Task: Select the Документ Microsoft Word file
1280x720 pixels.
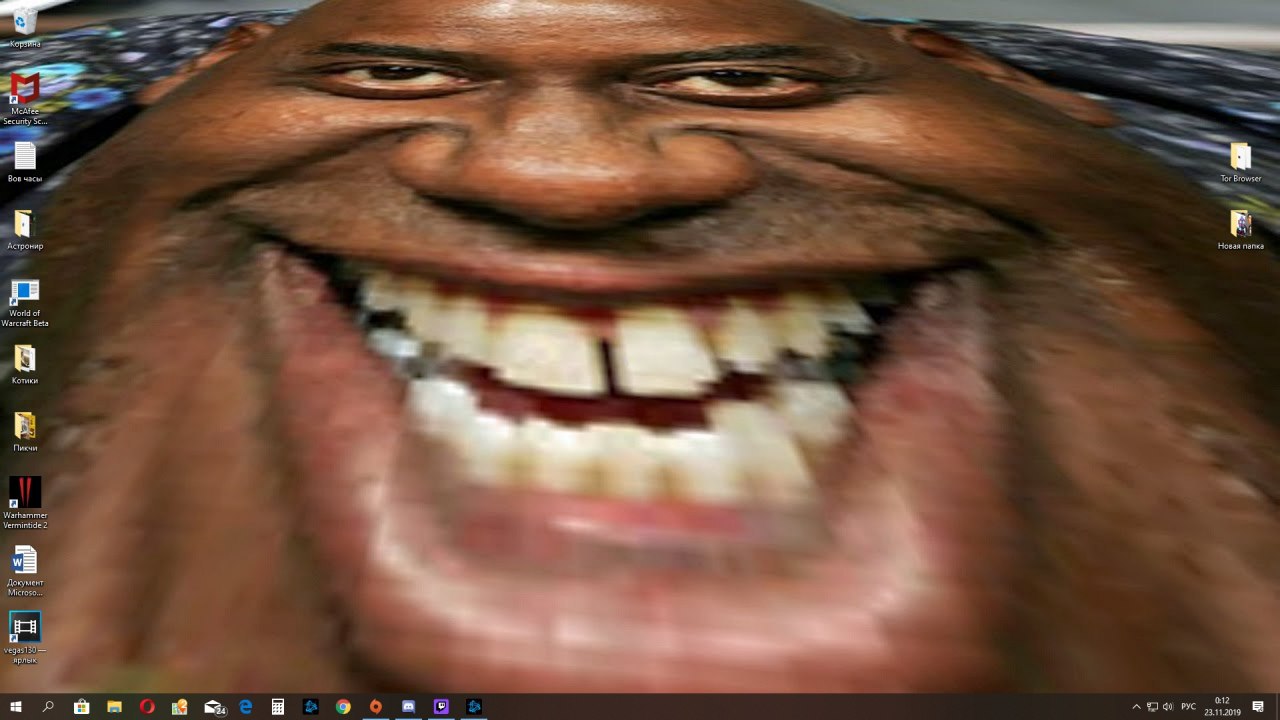Action: [x=25, y=571]
